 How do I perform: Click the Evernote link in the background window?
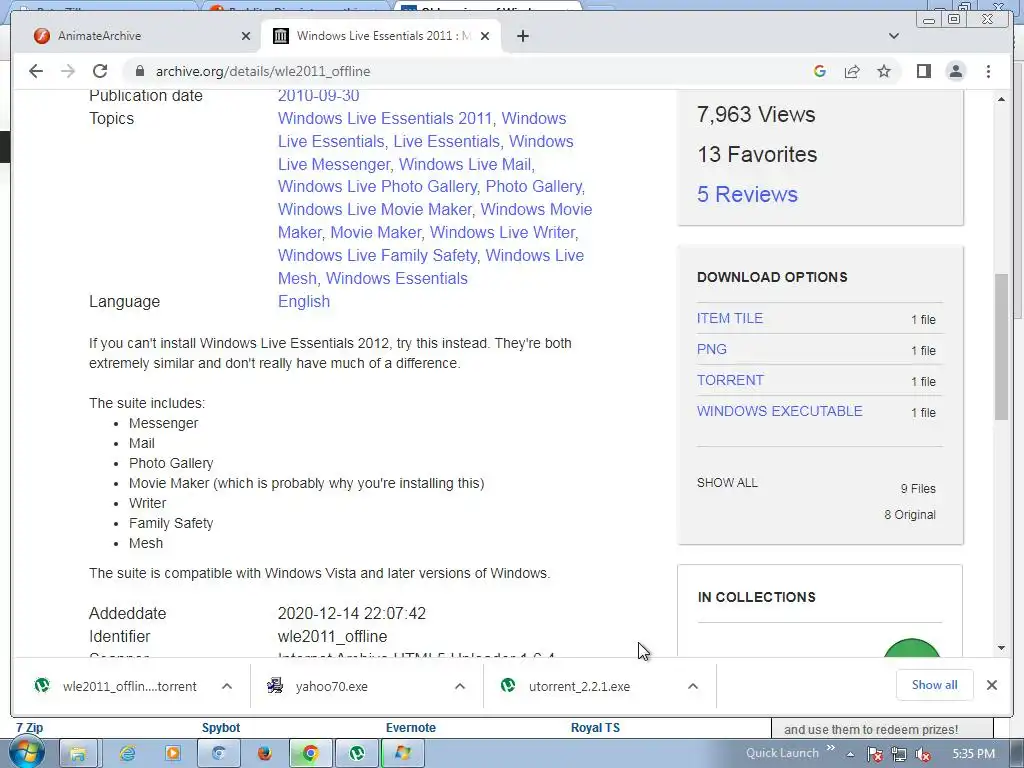pyautogui.click(x=410, y=728)
